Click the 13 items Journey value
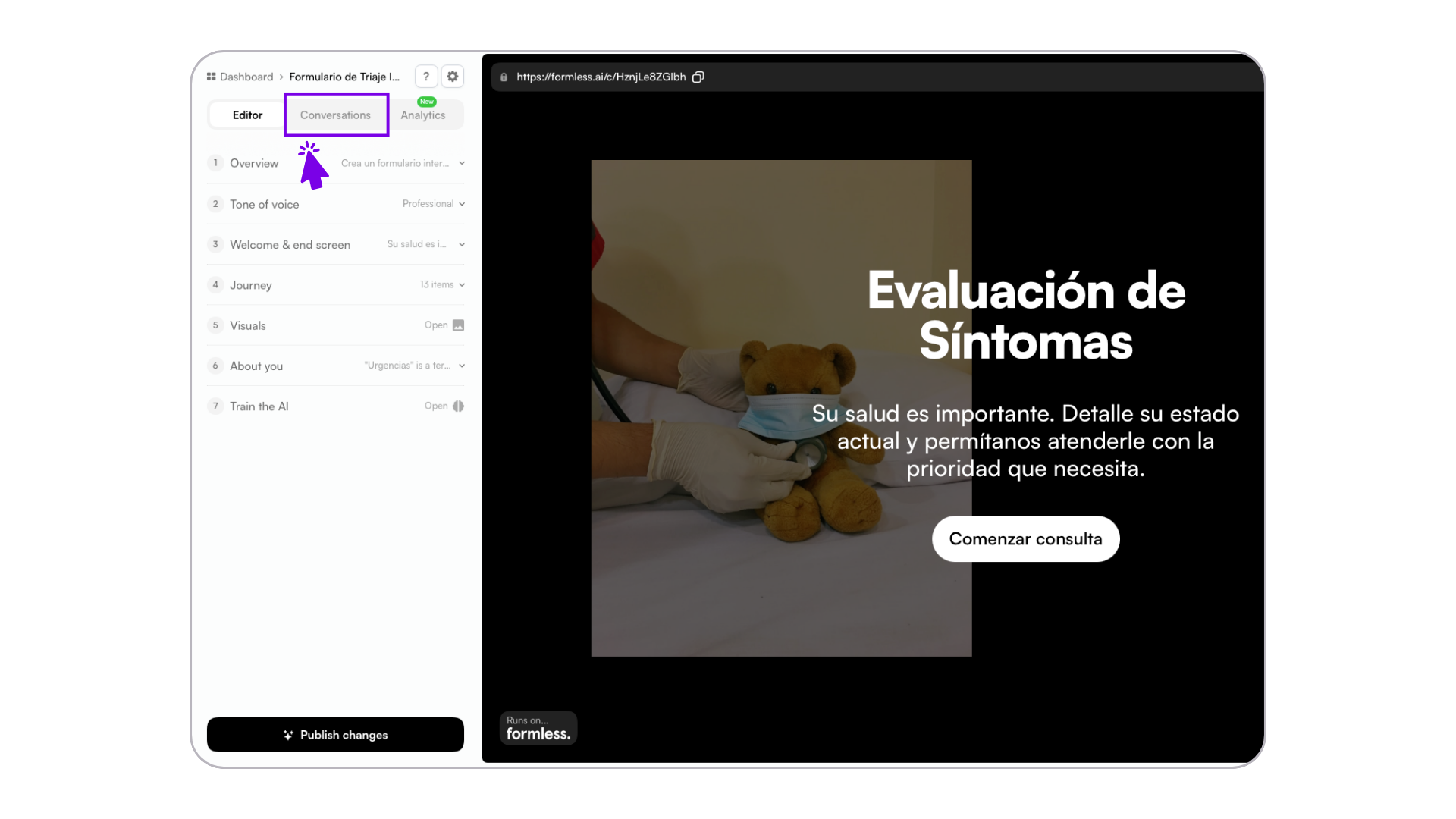Viewport: 1456px width, 819px height. click(x=437, y=285)
